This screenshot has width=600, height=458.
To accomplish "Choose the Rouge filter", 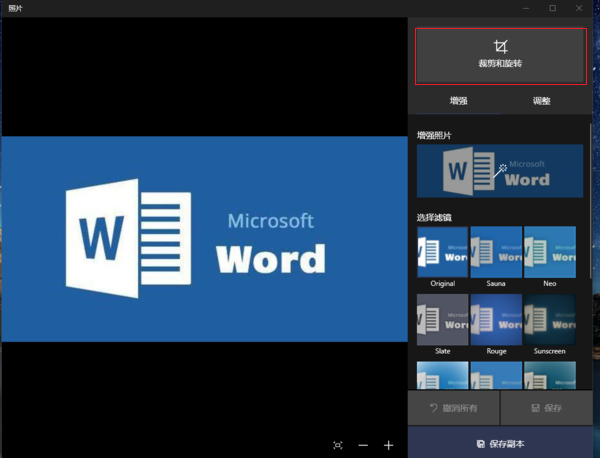I will pyautogui.click(x=496, y=320).
